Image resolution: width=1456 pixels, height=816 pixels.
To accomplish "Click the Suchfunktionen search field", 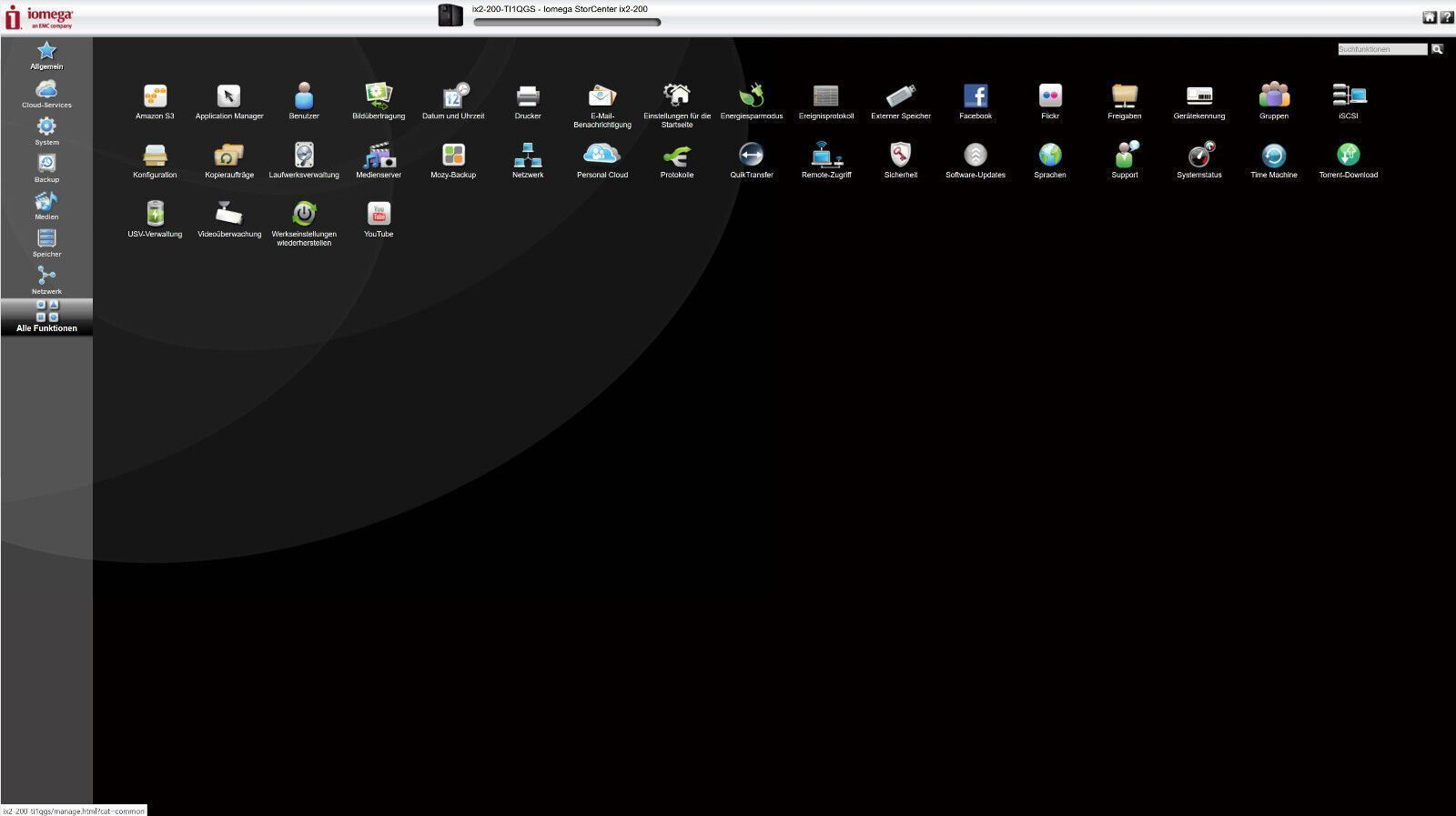I will click(x=1381, y=49).
